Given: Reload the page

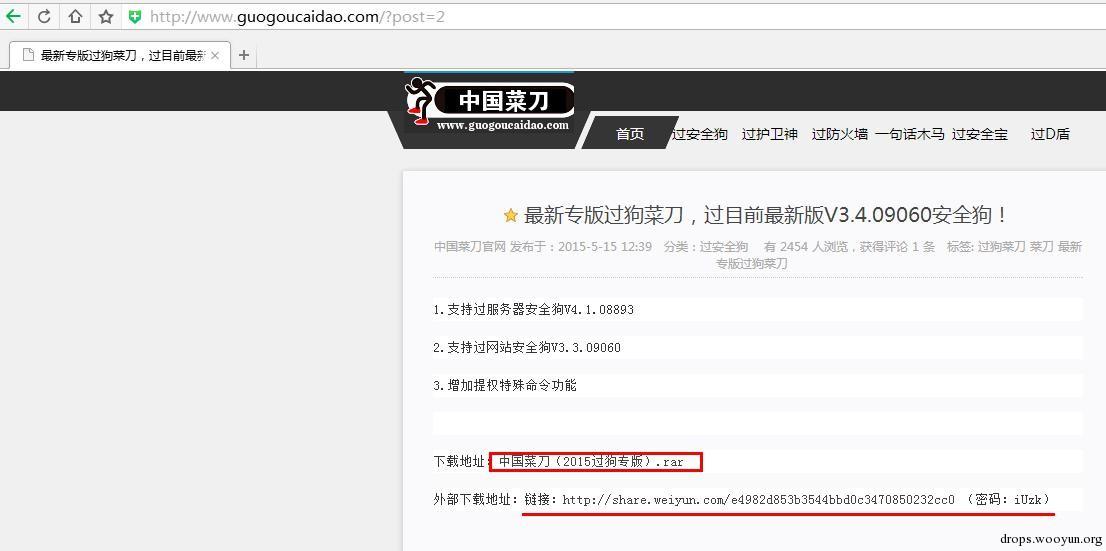Looking at the screenshot, I should [44, 16].
